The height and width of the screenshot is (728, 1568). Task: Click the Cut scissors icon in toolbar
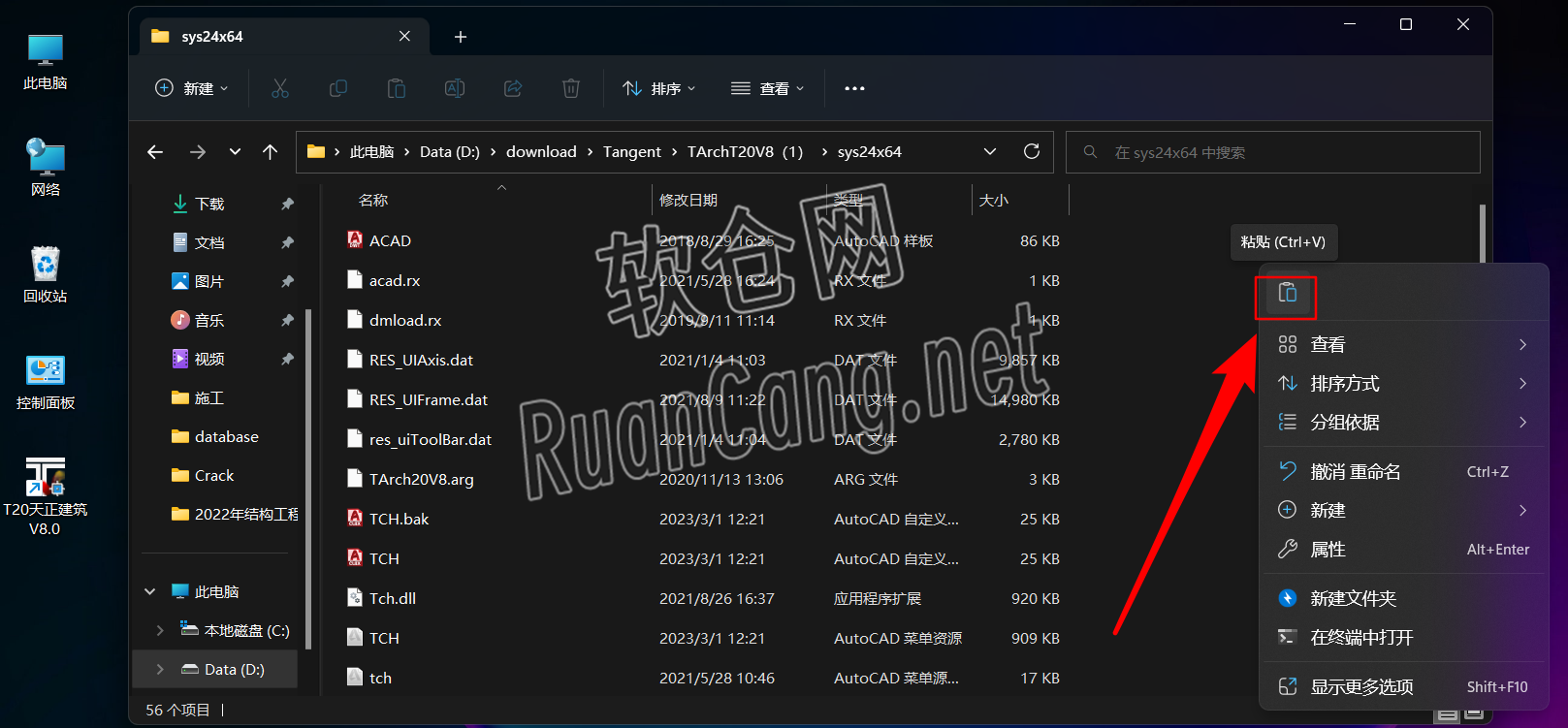pyautogui.click(x=280, y=88)
